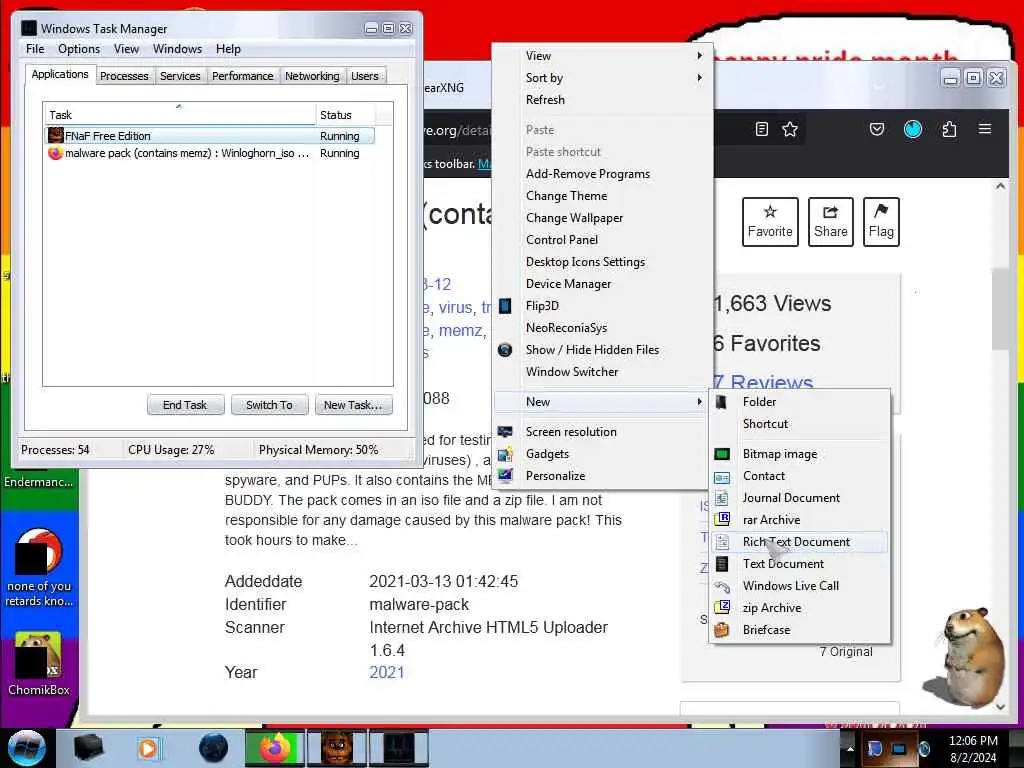Click the media player taskbar icon

tap(149, 748)
